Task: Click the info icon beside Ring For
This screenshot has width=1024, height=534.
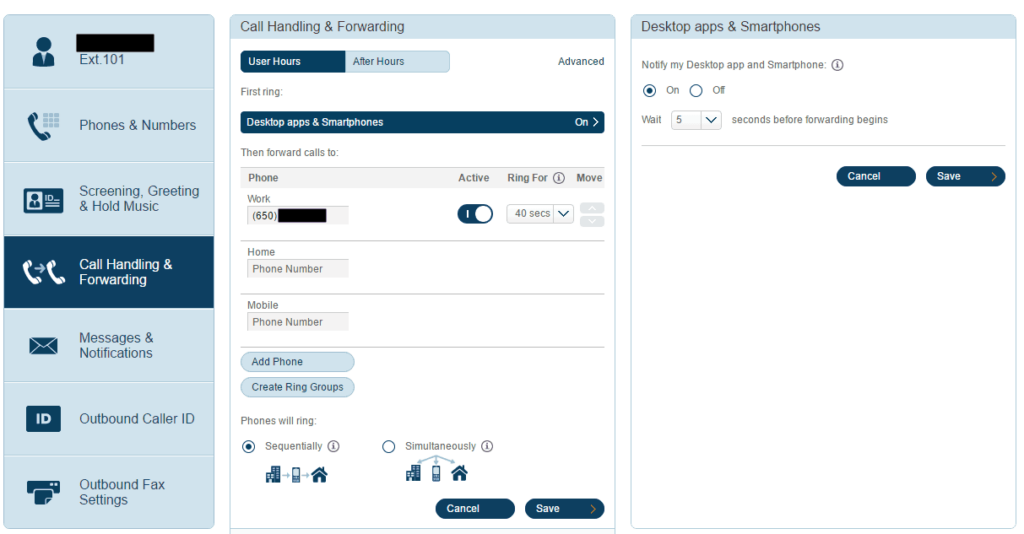Action: tap(559, 178)
